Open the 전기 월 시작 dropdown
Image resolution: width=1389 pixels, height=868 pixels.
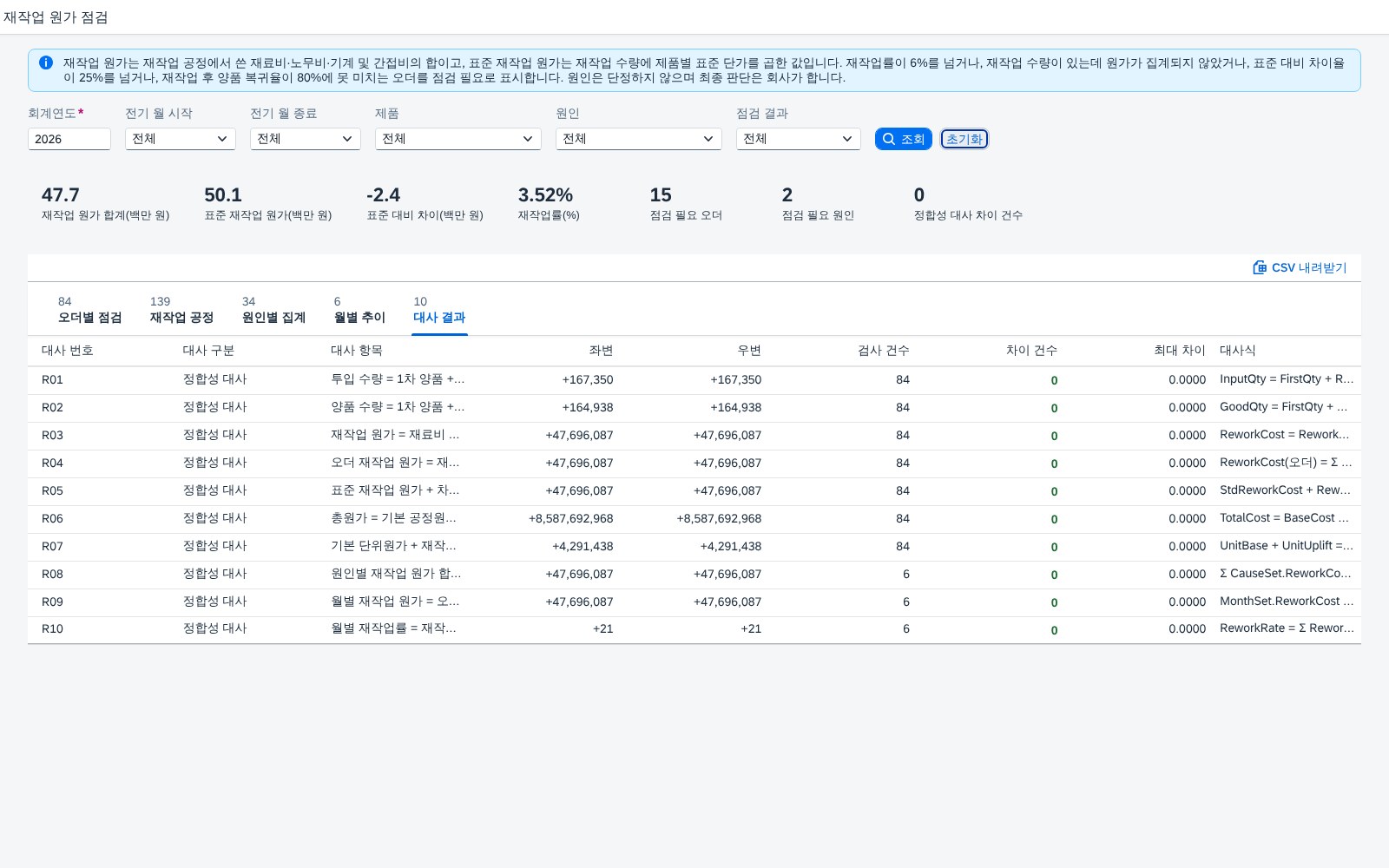pyautogui.click(x=181, y=139)
